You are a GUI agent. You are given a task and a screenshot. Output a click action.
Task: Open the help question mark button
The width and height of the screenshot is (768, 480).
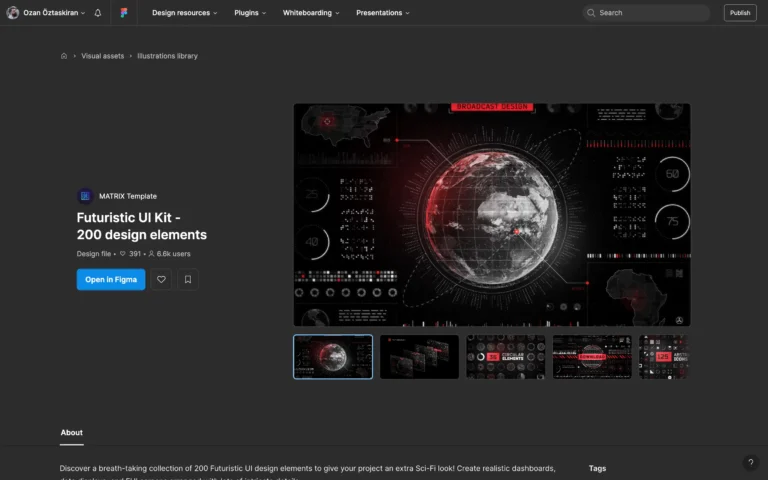pos(750,462)
